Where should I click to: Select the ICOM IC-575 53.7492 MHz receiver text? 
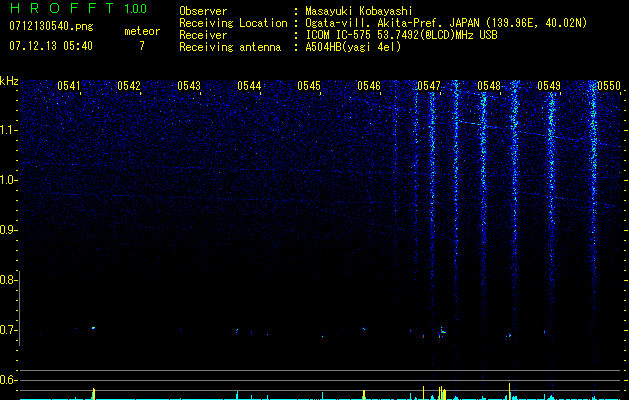(401, 35)
